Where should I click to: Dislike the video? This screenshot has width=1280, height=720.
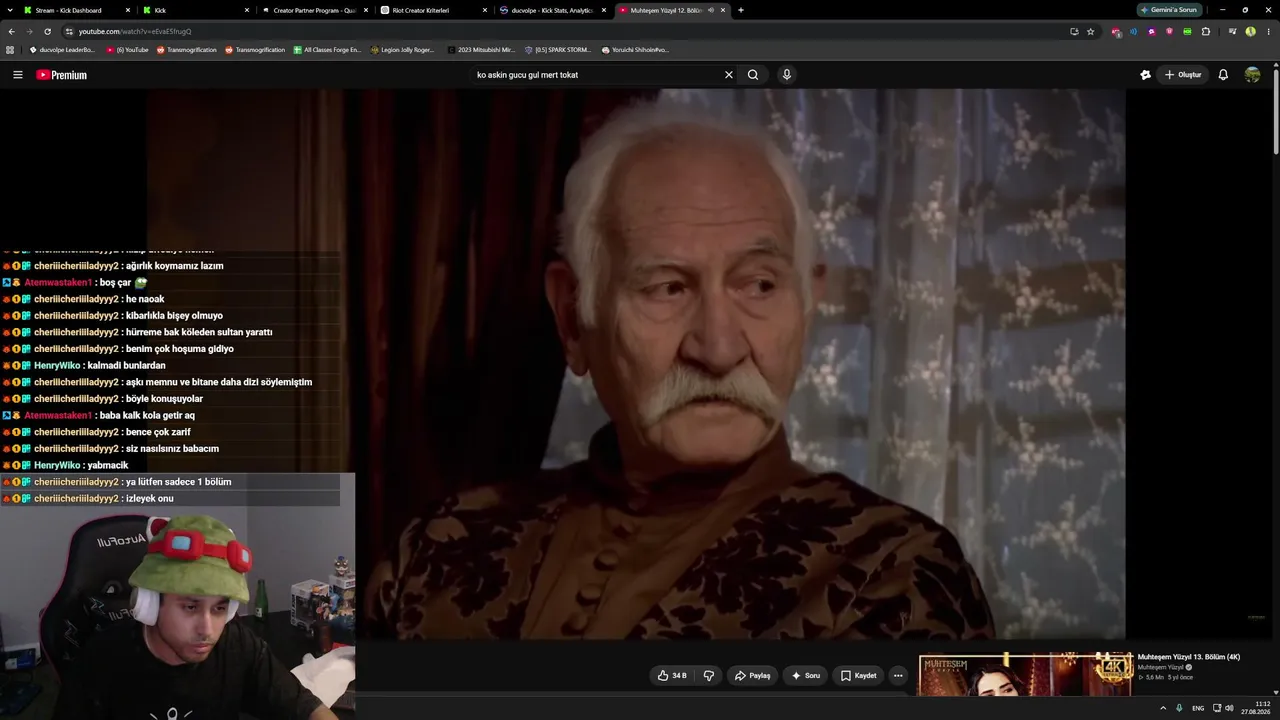(x=709, y=676)
